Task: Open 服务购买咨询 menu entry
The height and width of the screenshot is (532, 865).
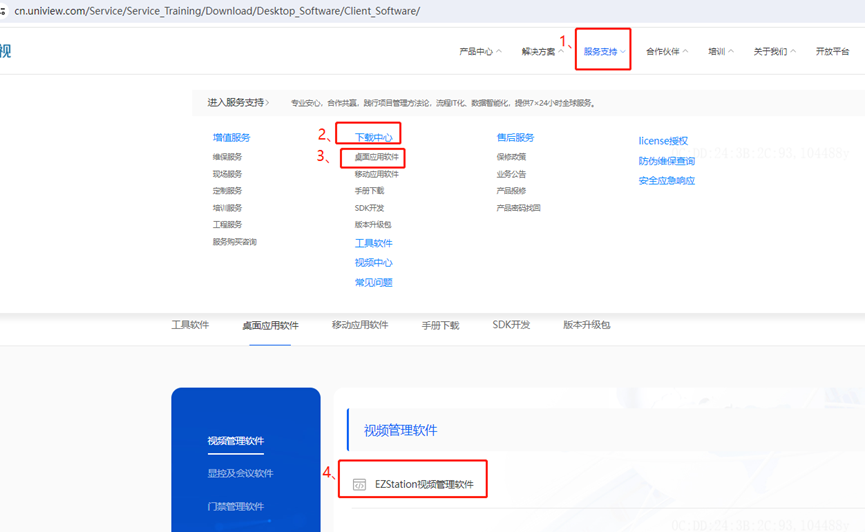Action: click(234, 241)
